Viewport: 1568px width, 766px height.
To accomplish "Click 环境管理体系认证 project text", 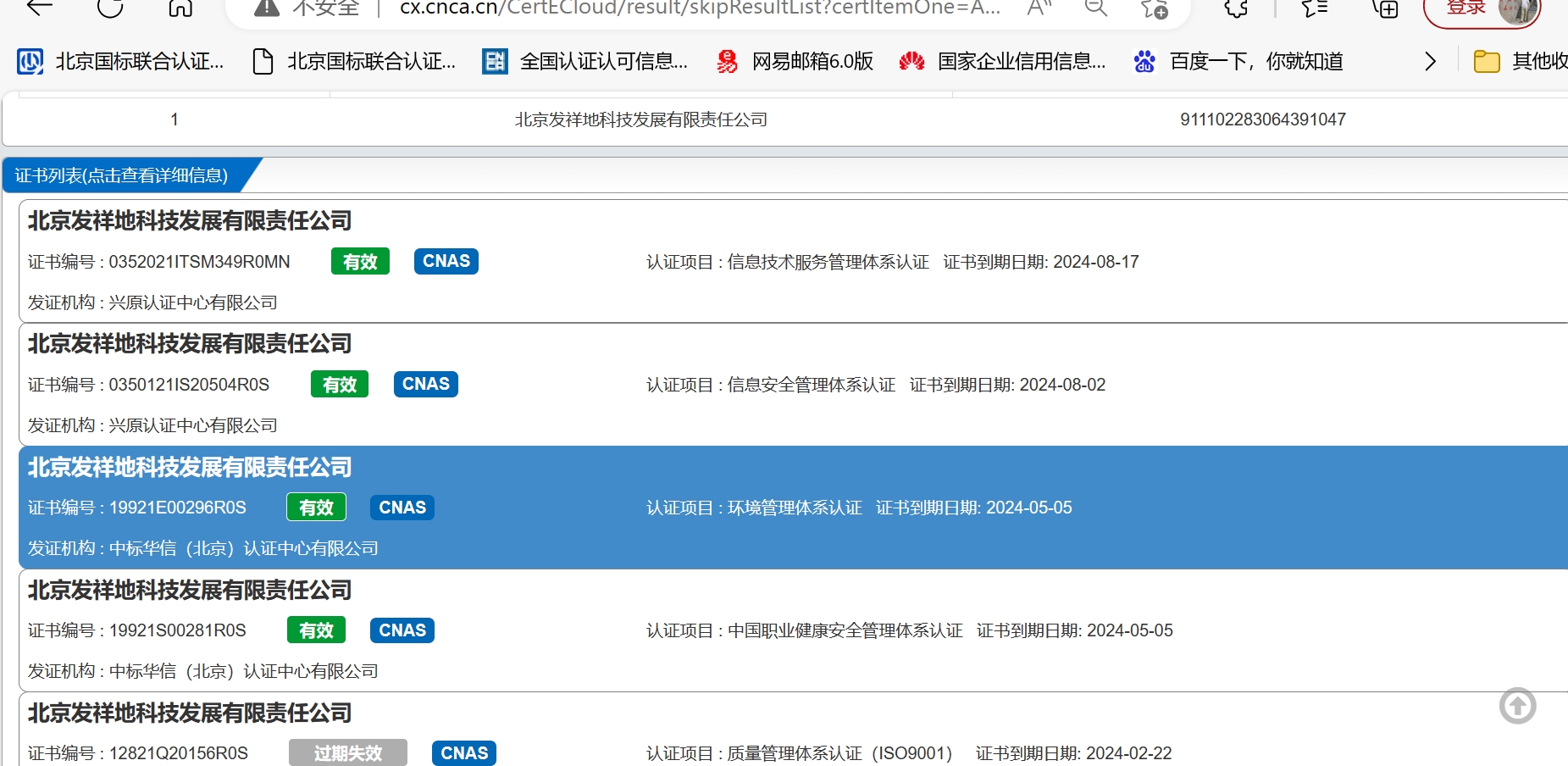I will 795,508.
